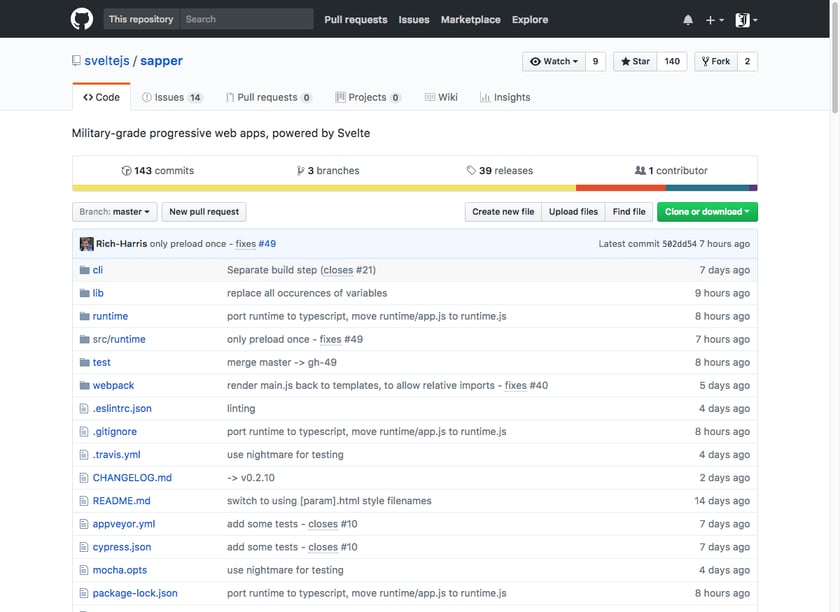Switch to the Issues 14 tab

coord(172,98)
